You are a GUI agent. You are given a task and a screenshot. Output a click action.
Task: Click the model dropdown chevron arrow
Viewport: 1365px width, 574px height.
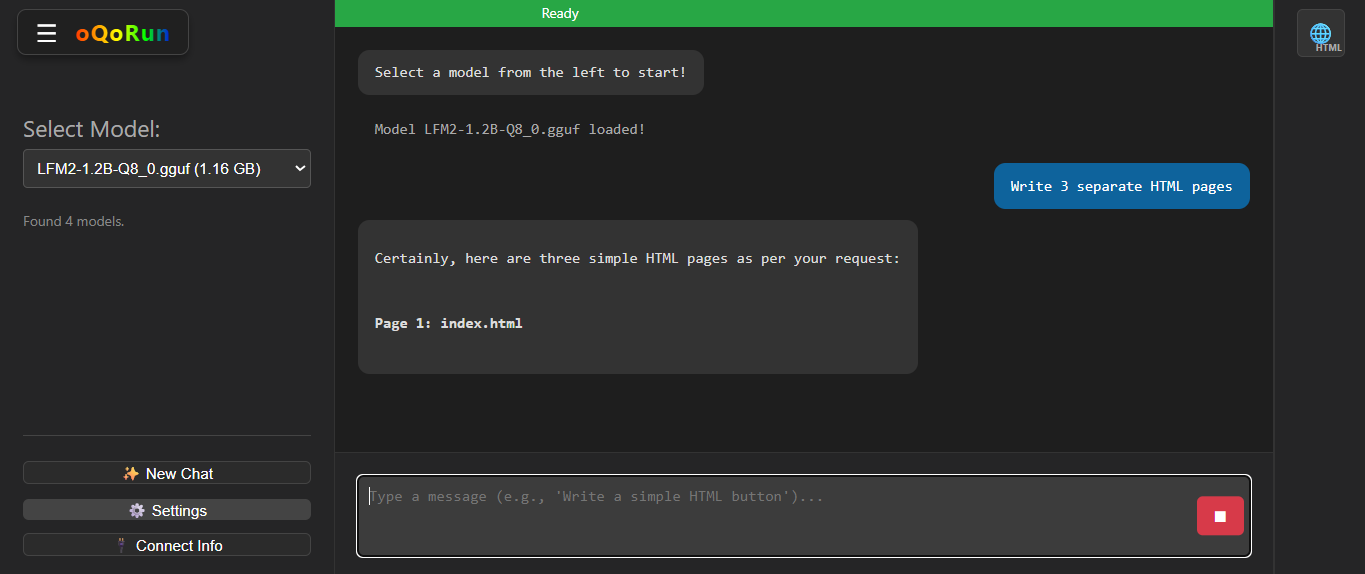click(299, 169)
